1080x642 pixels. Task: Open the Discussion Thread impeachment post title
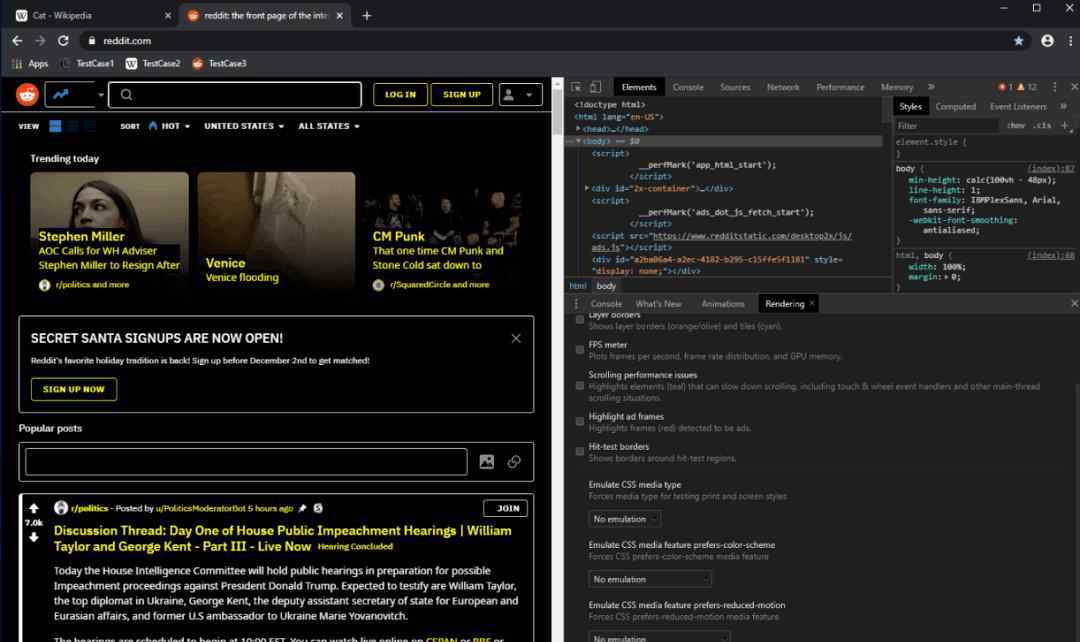click(282, 538)
